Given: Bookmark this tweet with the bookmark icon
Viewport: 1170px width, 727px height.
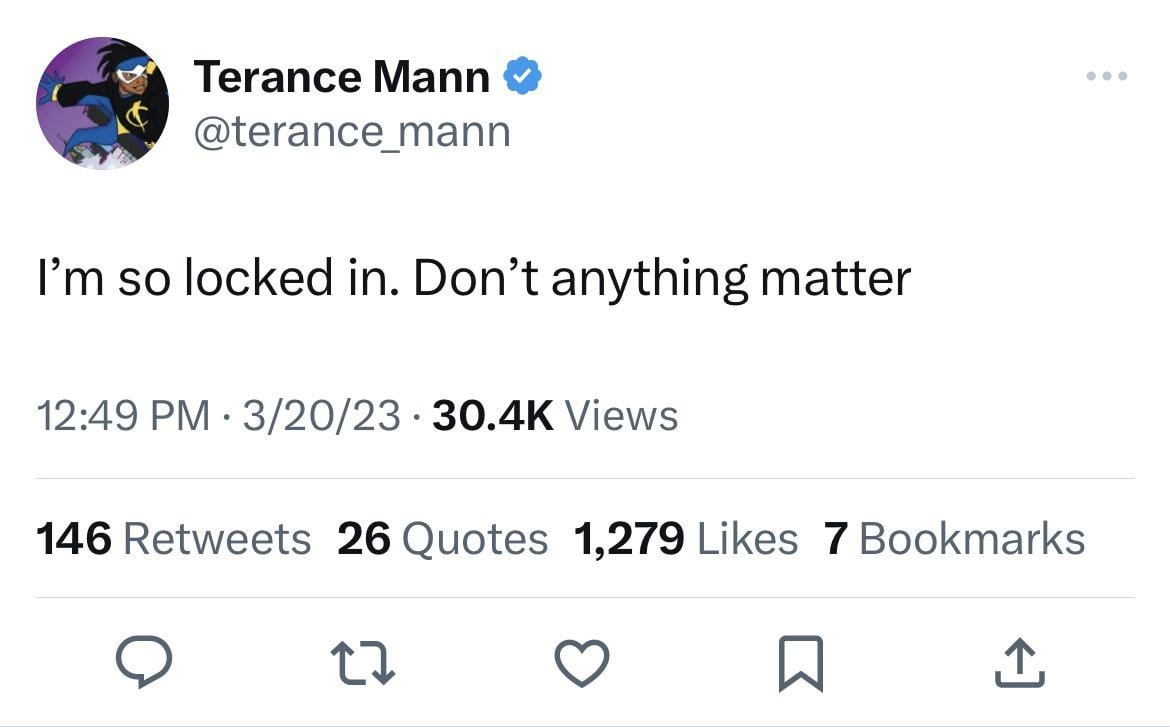Looking at the screenshot, I should point(800,663).
